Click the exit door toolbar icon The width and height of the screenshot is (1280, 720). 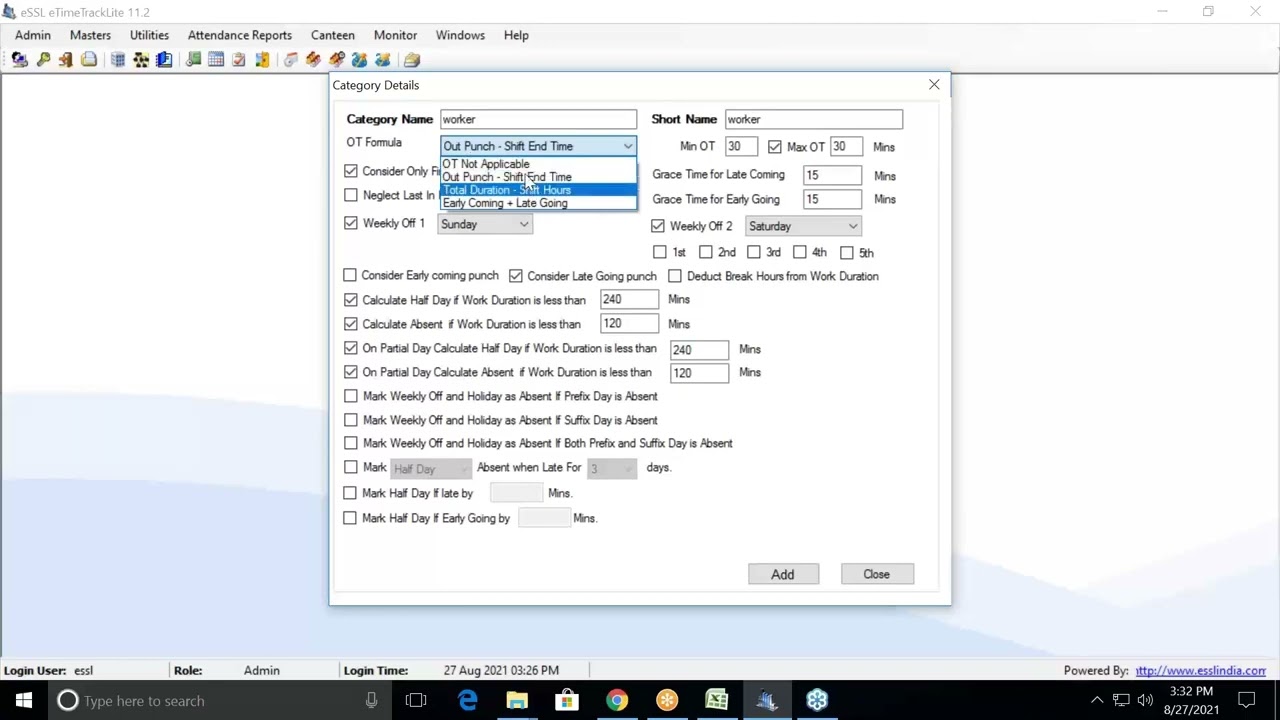coord(66,60)
